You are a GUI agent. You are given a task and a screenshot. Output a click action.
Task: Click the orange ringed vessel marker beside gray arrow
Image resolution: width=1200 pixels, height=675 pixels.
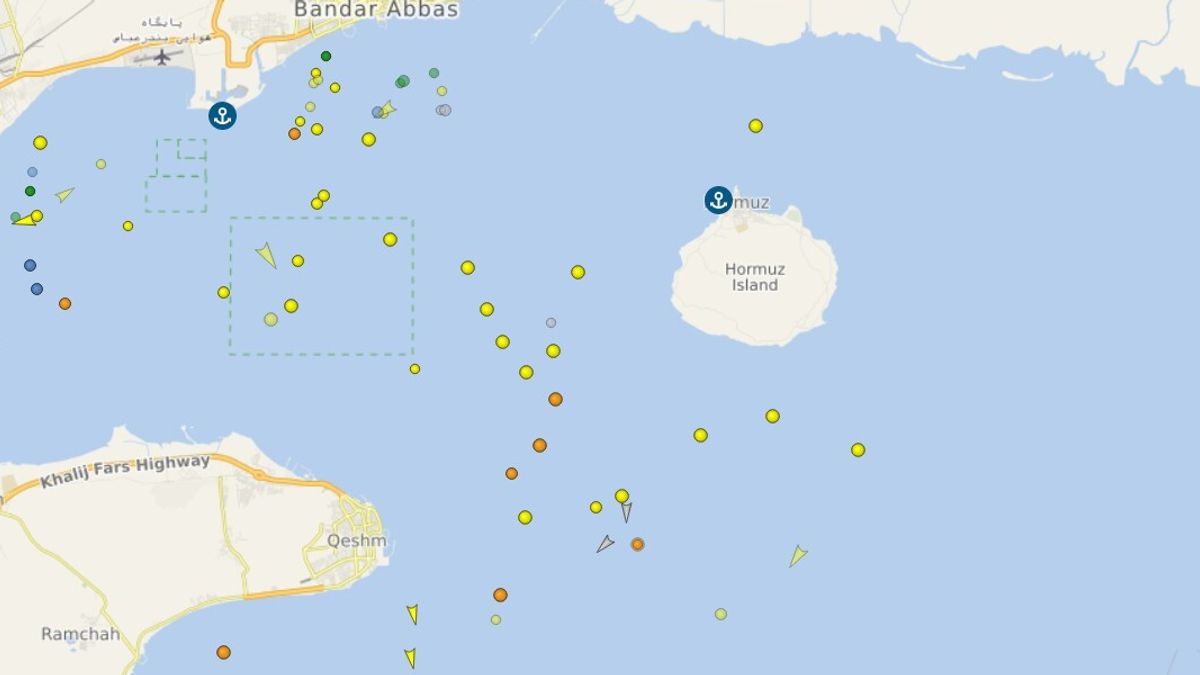pyautogui.click(x=637, y=544)
